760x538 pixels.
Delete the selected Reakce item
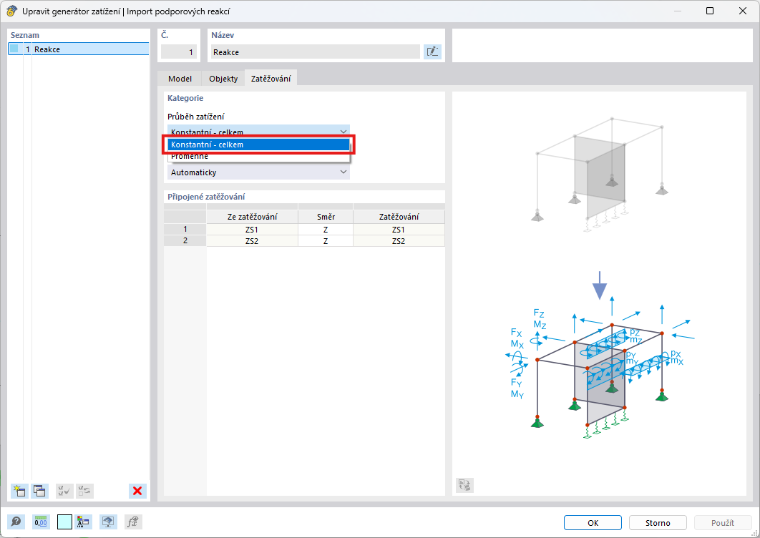137,491
